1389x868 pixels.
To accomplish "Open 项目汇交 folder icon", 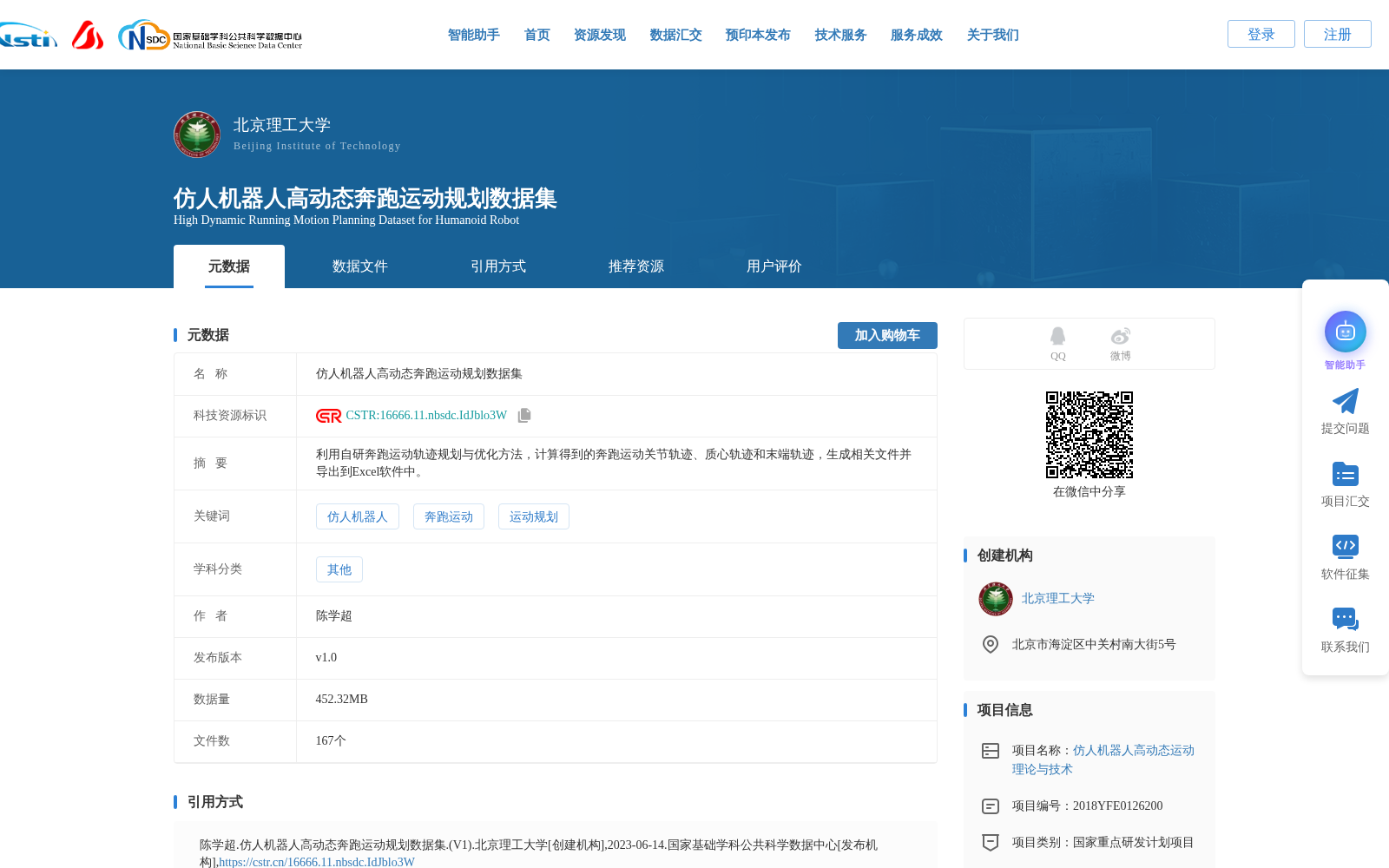I will click(1346, 474).
